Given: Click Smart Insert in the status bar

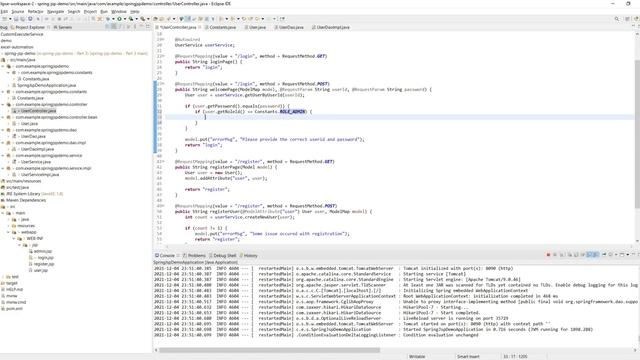Looking at the screenshot, I should tap(468, 356).
